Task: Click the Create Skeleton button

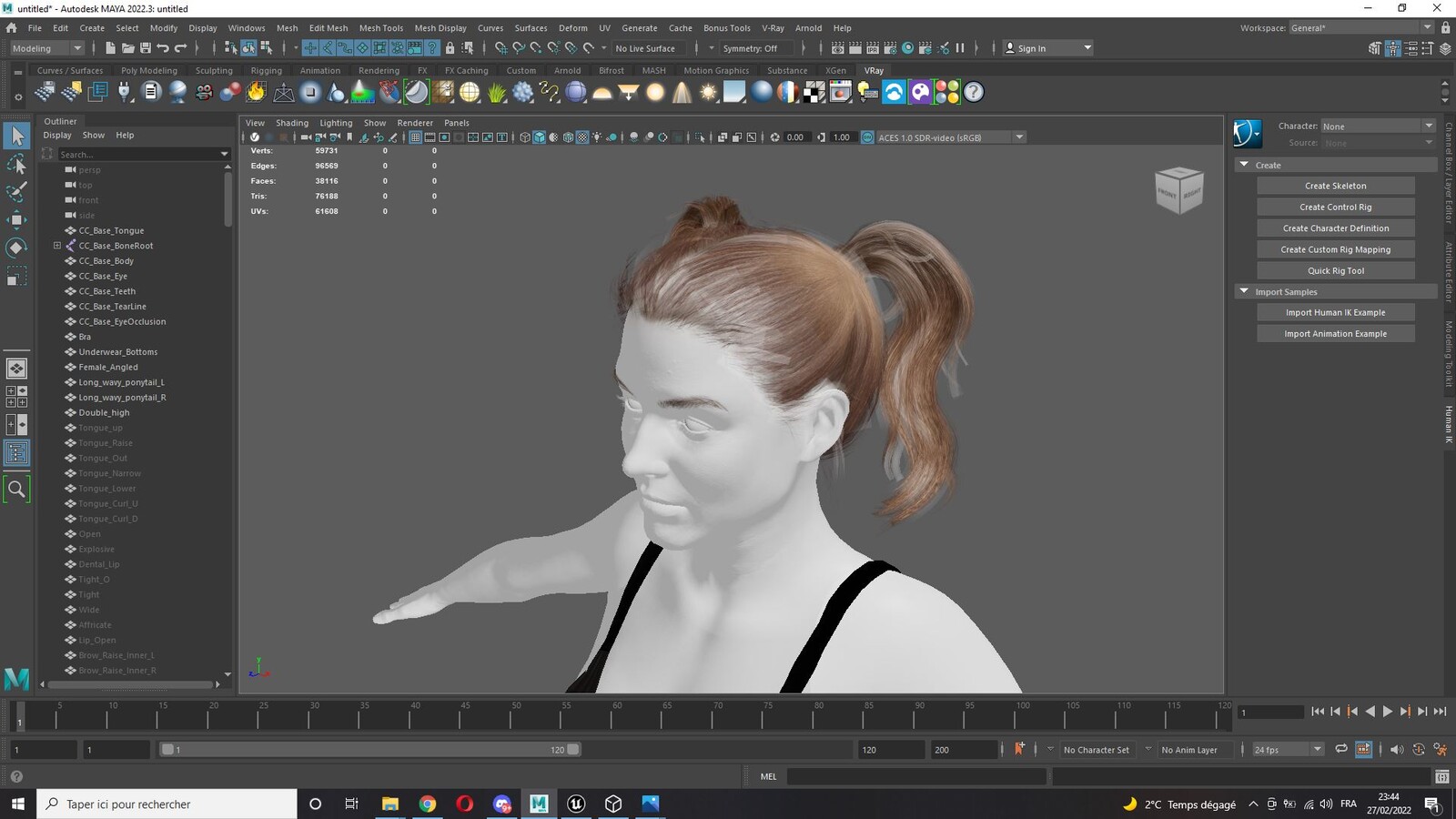Action: (x=1335, y=186)
